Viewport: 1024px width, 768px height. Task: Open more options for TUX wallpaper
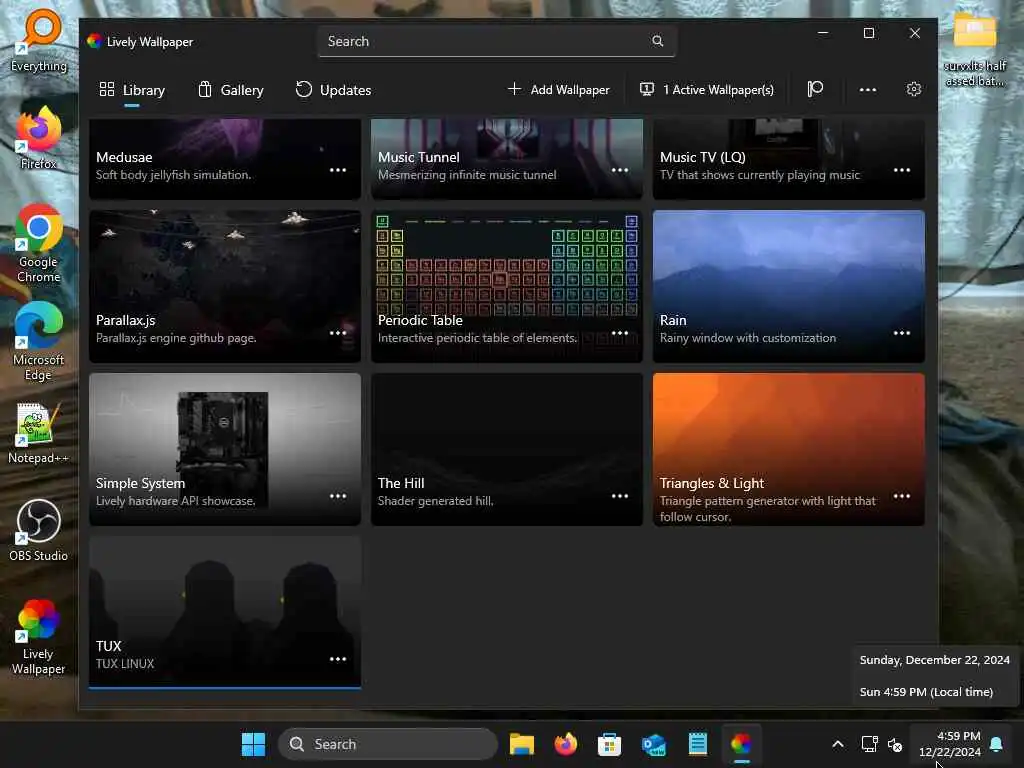[338, 659]
